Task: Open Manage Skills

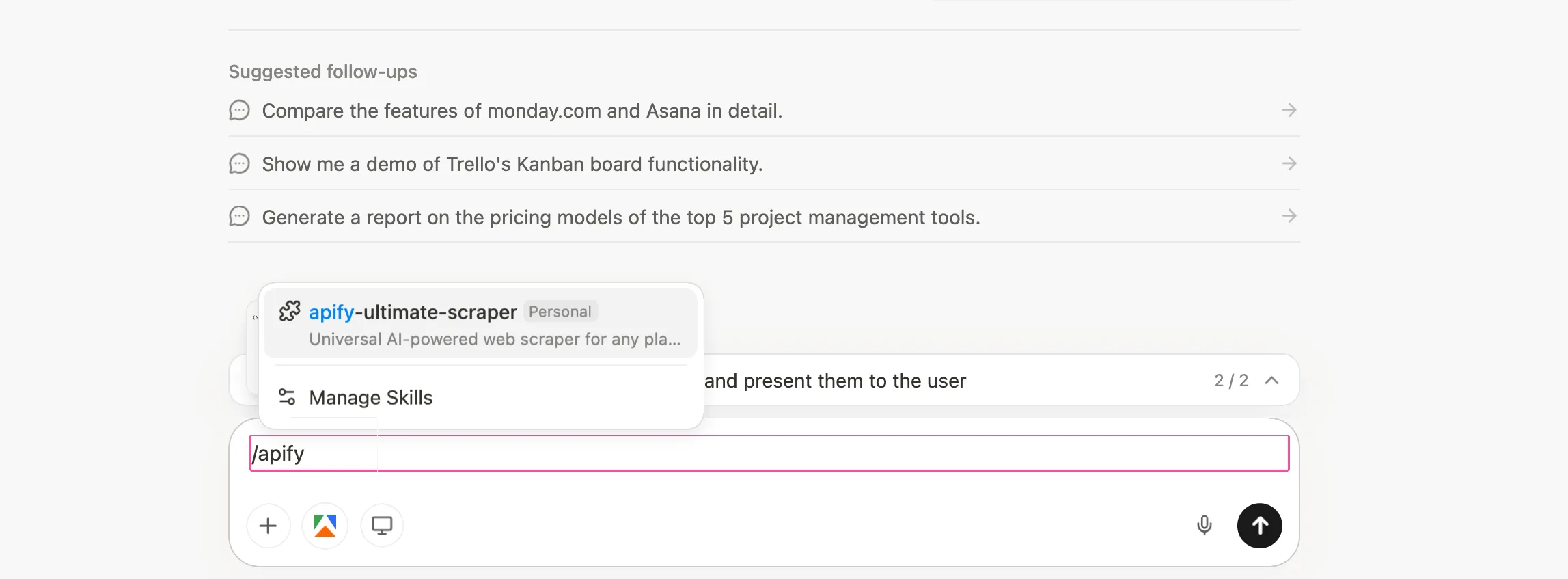Action: point(480,397)
